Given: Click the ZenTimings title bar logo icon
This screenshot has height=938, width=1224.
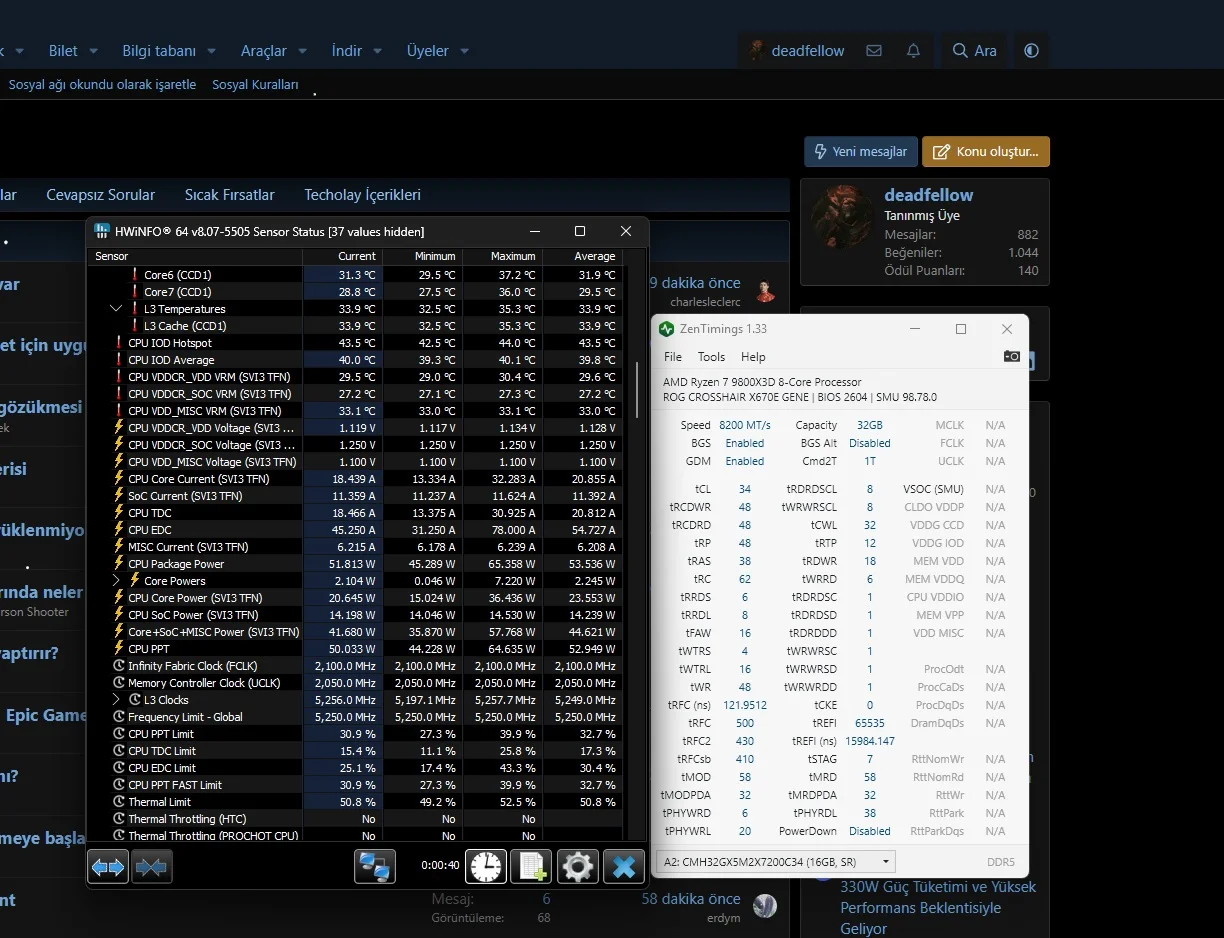Looking at the screenshot, I should [x=667, y=329].
